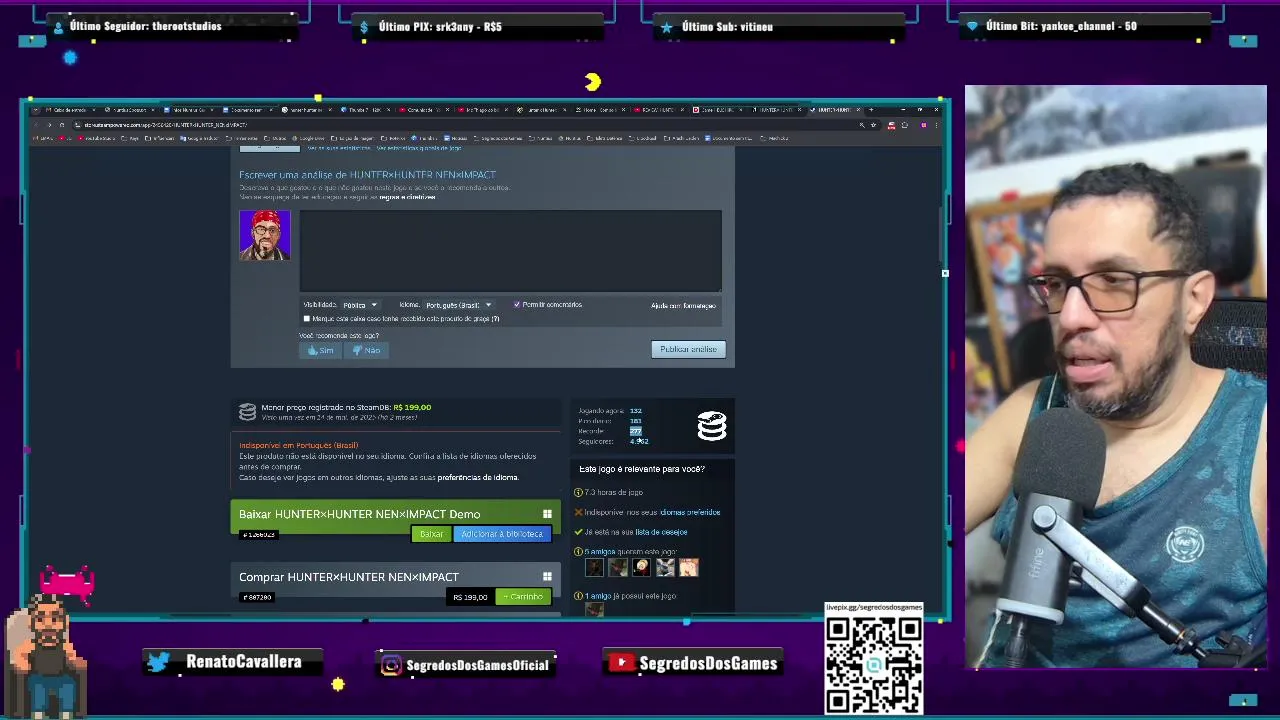Click the thumbs-up Sim recommendation button
Image resolution: width=1280 pixels, height=720 pixels.
click(x=320, y=350)
